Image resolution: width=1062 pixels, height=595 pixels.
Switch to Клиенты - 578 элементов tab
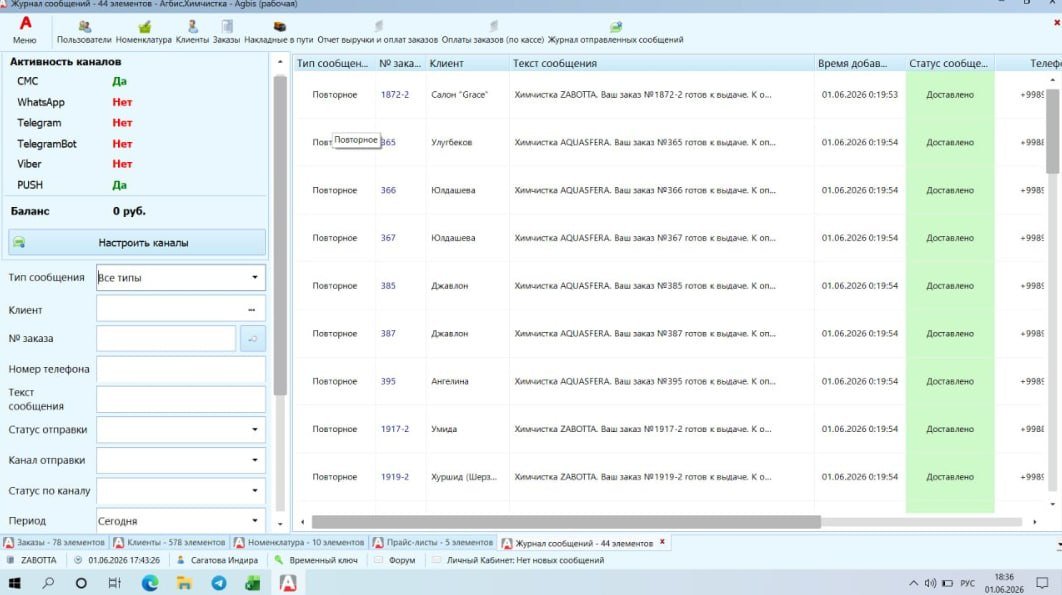click(x=169, y=543)
